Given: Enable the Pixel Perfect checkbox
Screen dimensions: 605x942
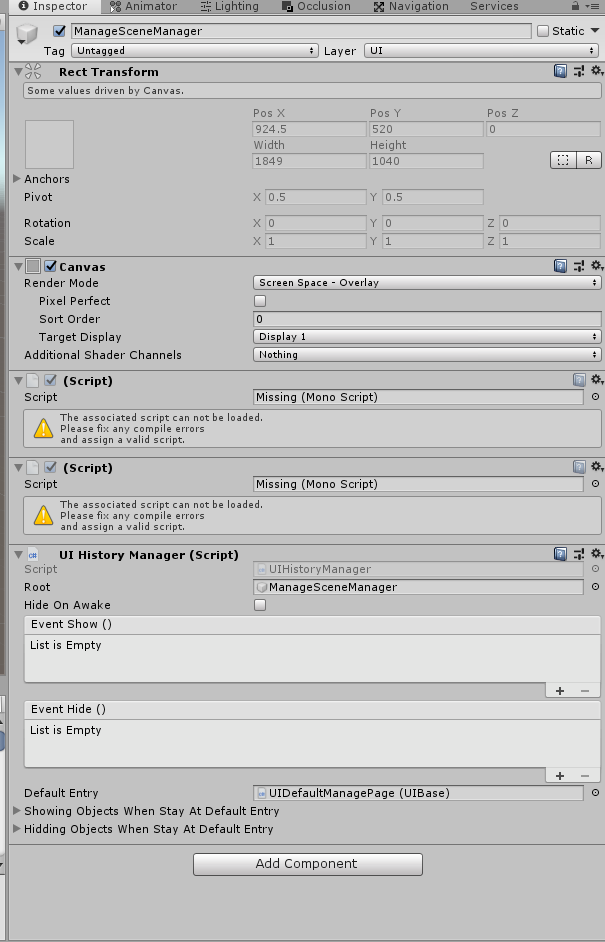Looking at the screenshot, I should point(259,300).
